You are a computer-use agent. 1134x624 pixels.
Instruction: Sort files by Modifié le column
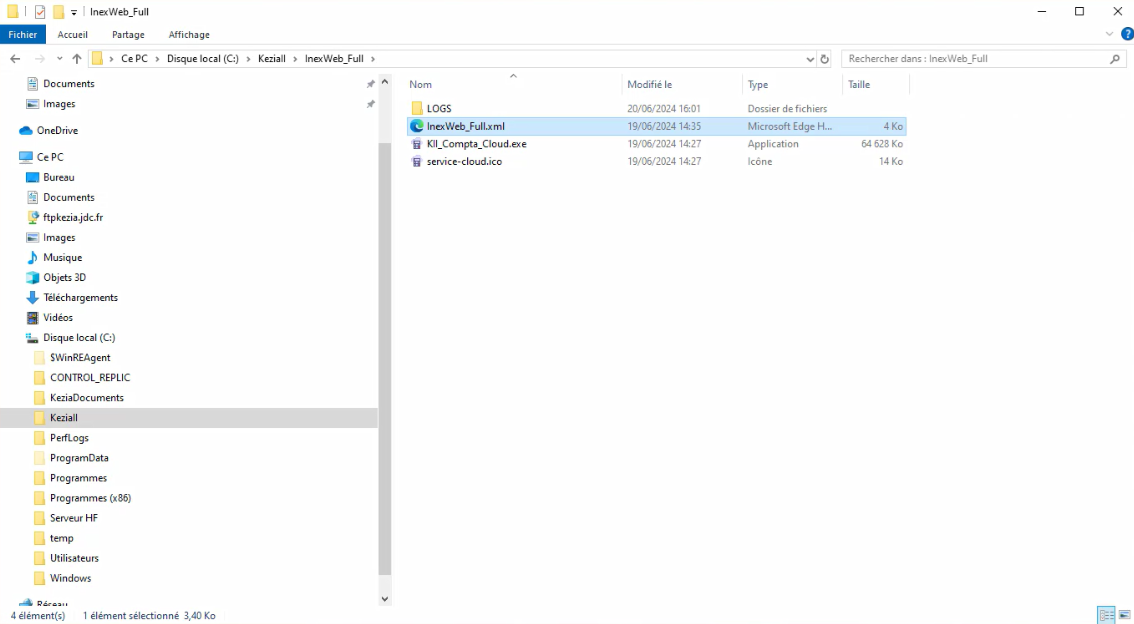[x=650, y=85]
